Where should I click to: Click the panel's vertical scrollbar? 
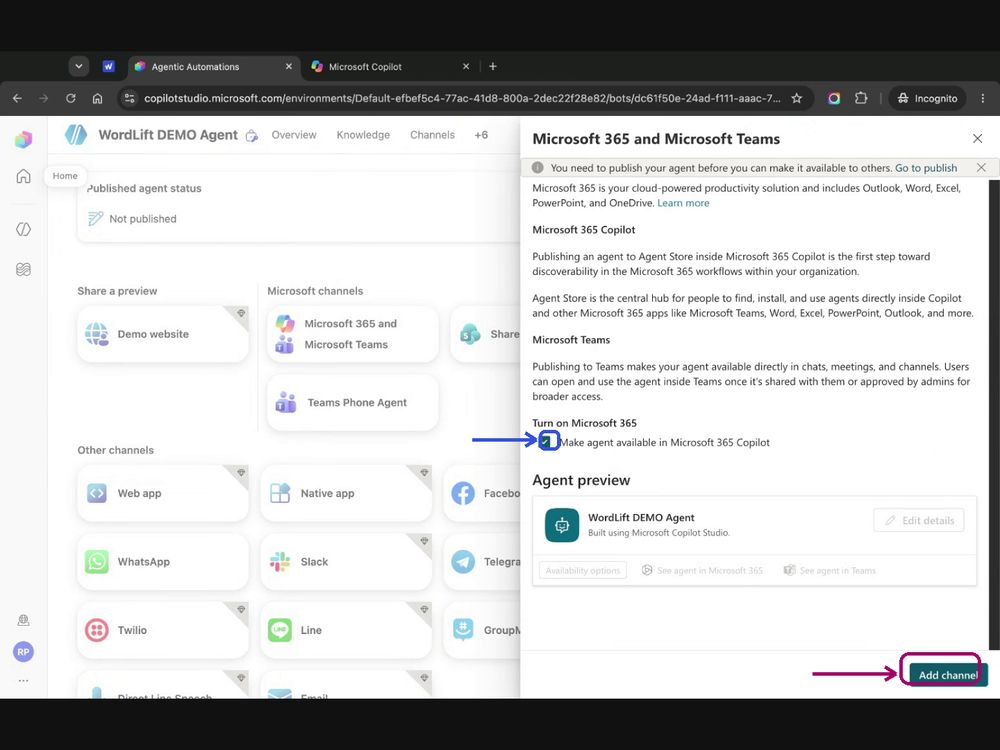(x=994, y=415)
